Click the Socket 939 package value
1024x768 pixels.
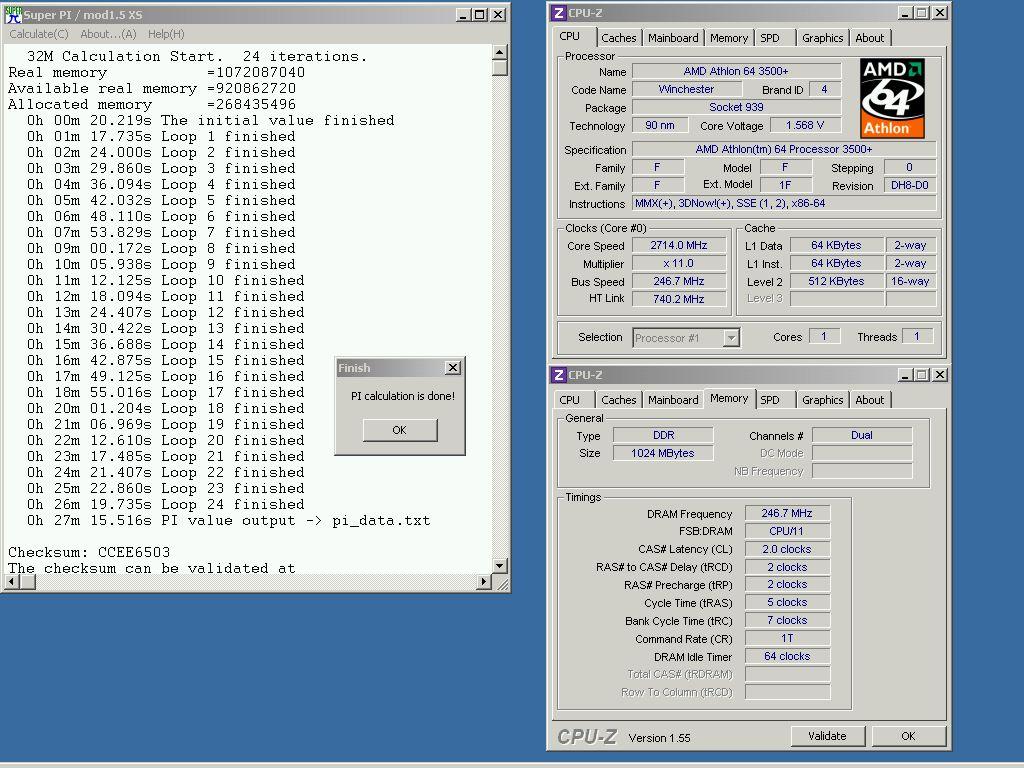(x=736, y=107)
